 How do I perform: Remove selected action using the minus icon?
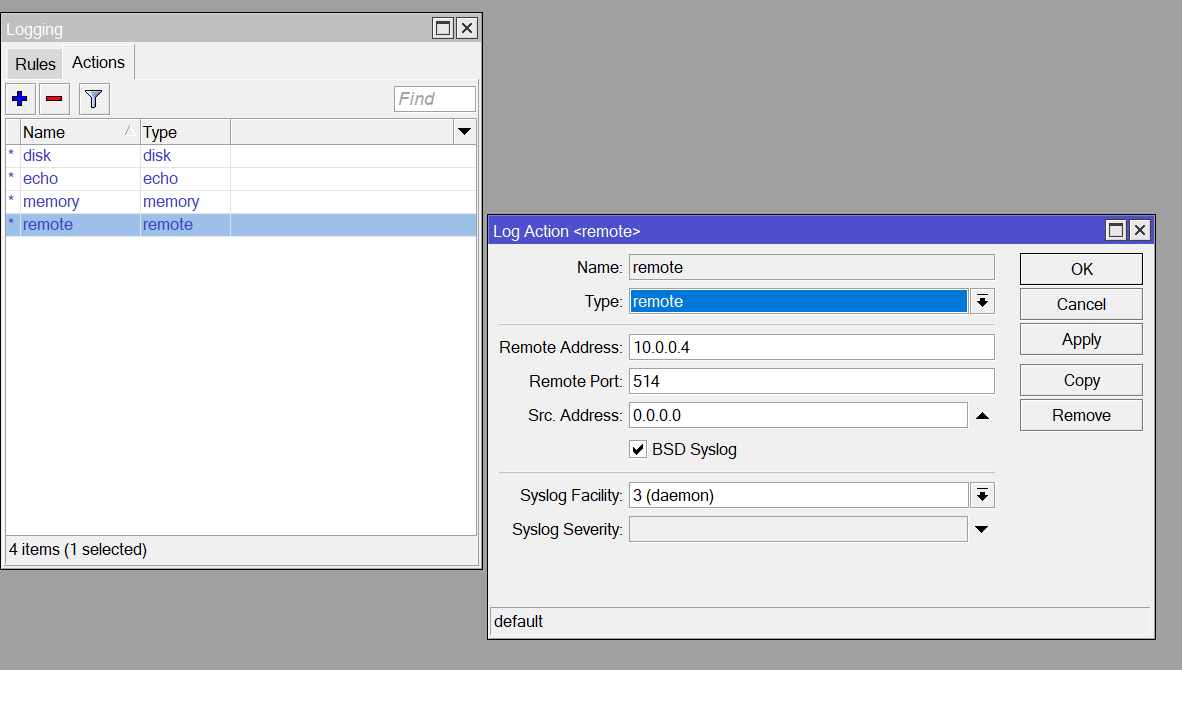pyautogui.click(x=53, y=98)
